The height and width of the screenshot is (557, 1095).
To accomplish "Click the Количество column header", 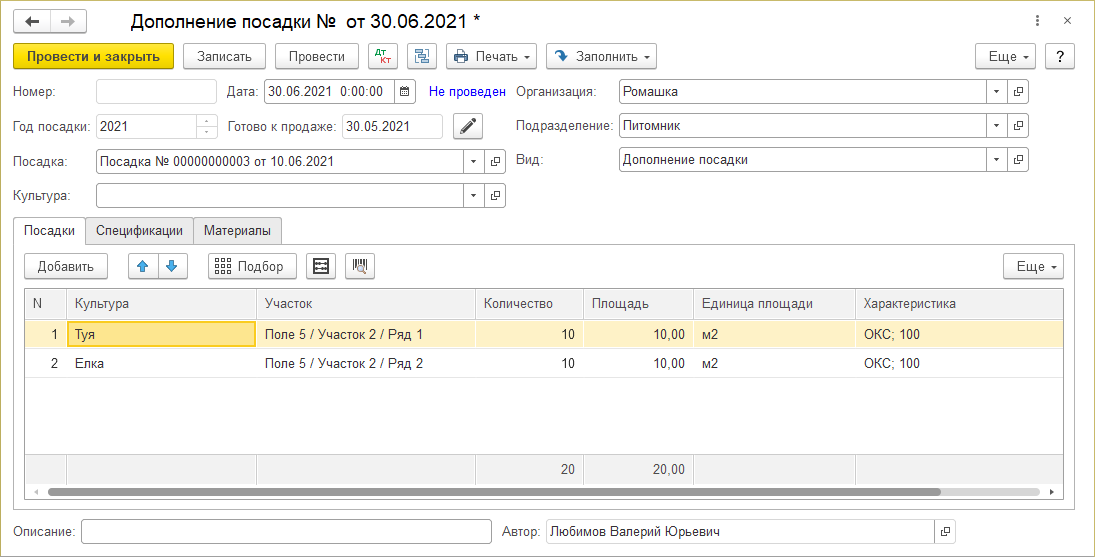I will [529, 304].
